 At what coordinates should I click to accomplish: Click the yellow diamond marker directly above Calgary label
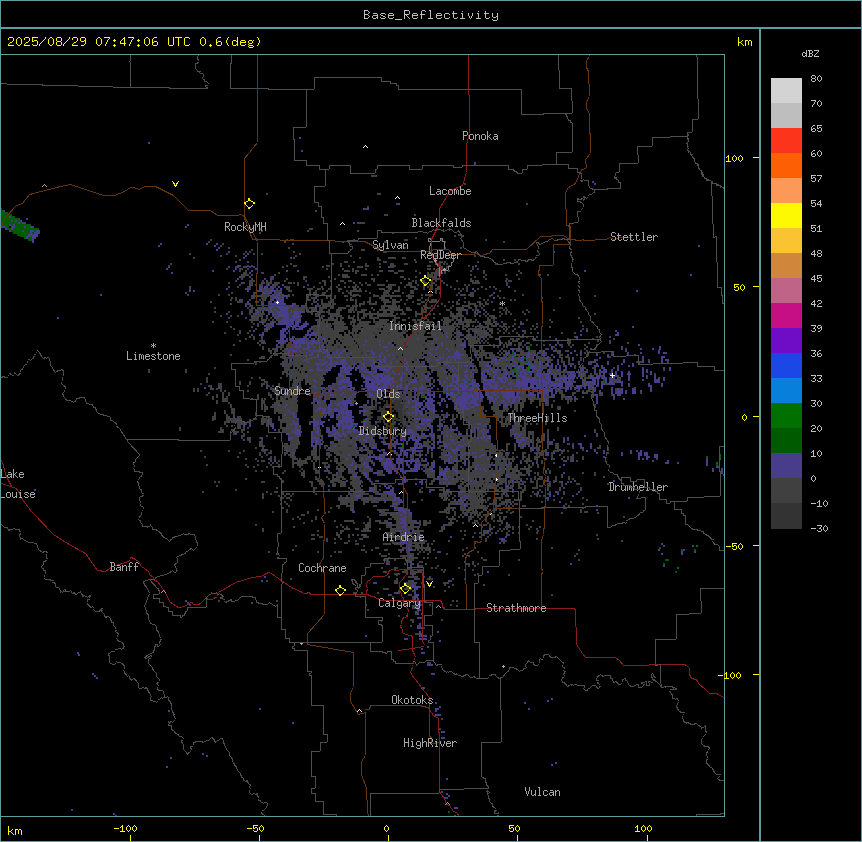point(405,589)
